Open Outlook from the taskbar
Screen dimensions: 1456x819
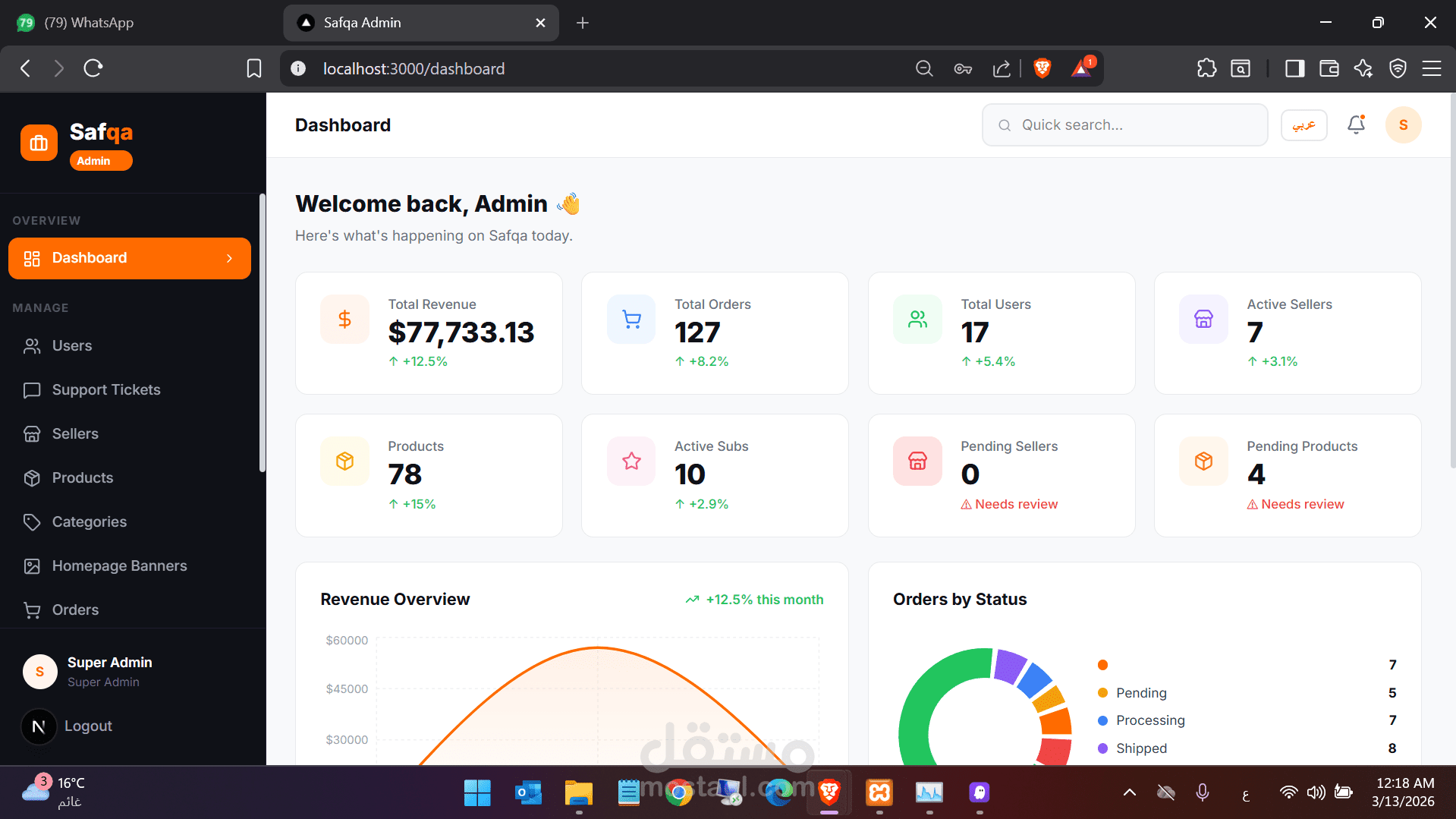[528, 793]
